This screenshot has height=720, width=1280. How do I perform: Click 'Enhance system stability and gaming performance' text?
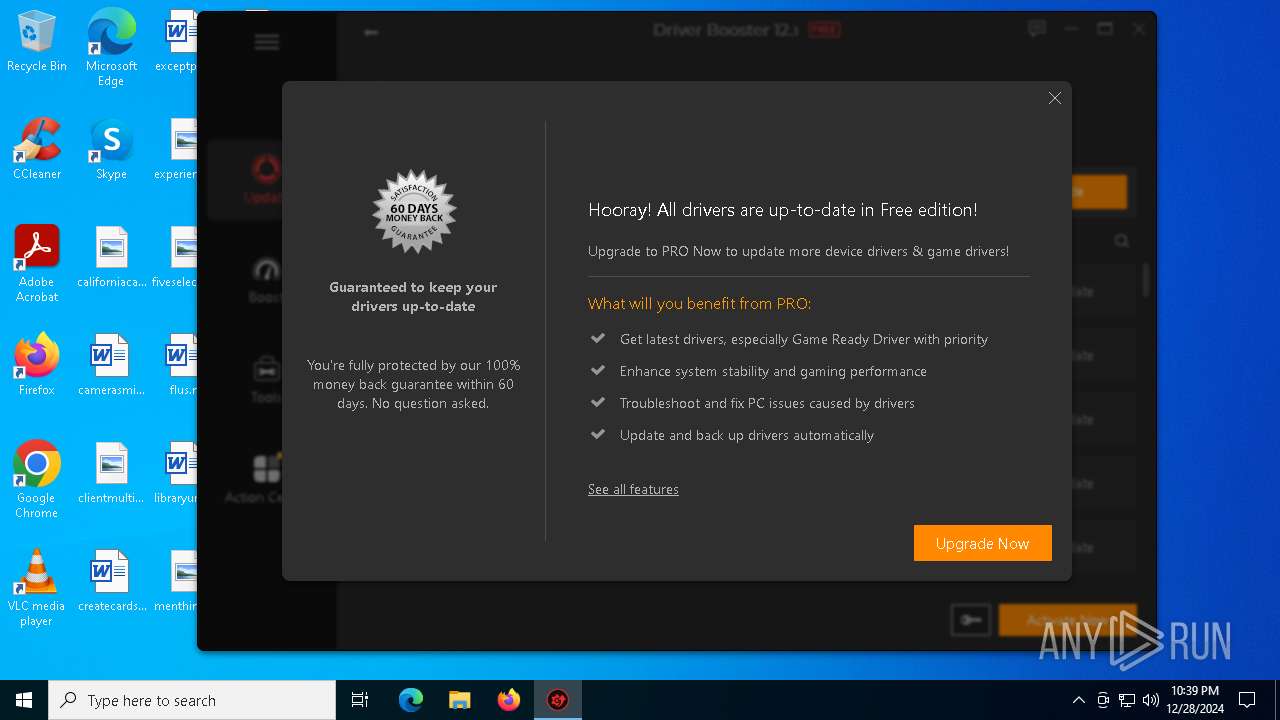773,371
